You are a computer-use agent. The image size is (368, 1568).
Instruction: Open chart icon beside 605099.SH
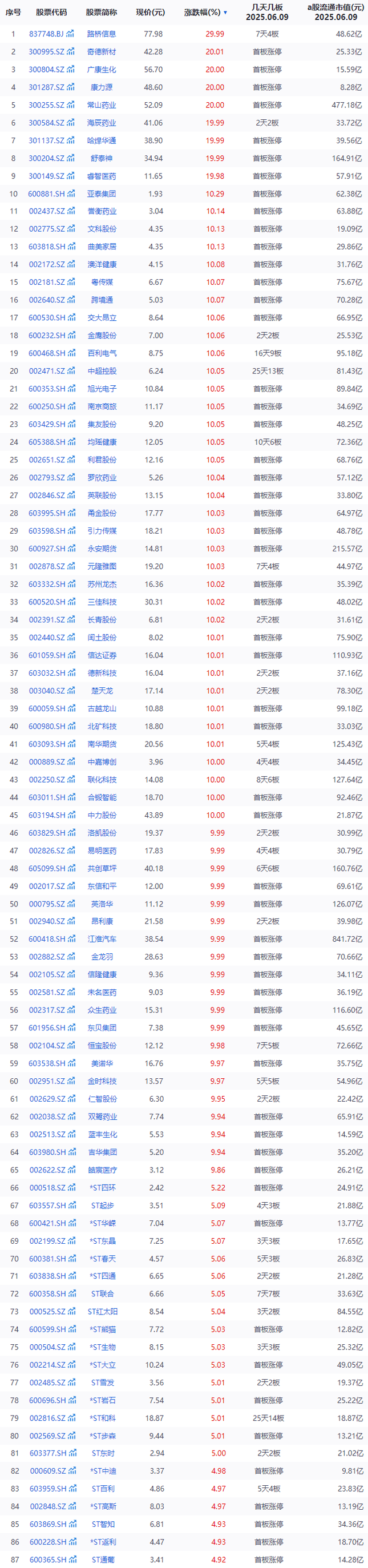pos(72,868)
